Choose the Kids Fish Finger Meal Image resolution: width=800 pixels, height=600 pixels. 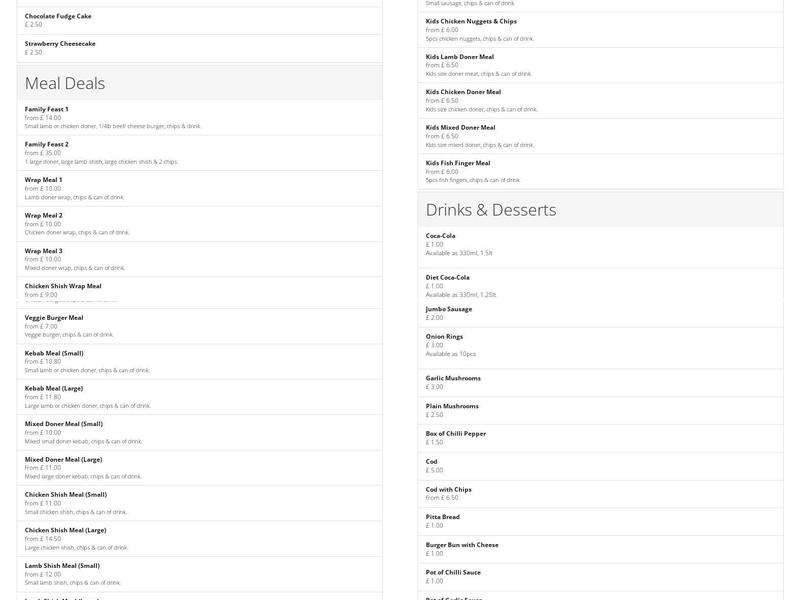click(x=458, y=163)
